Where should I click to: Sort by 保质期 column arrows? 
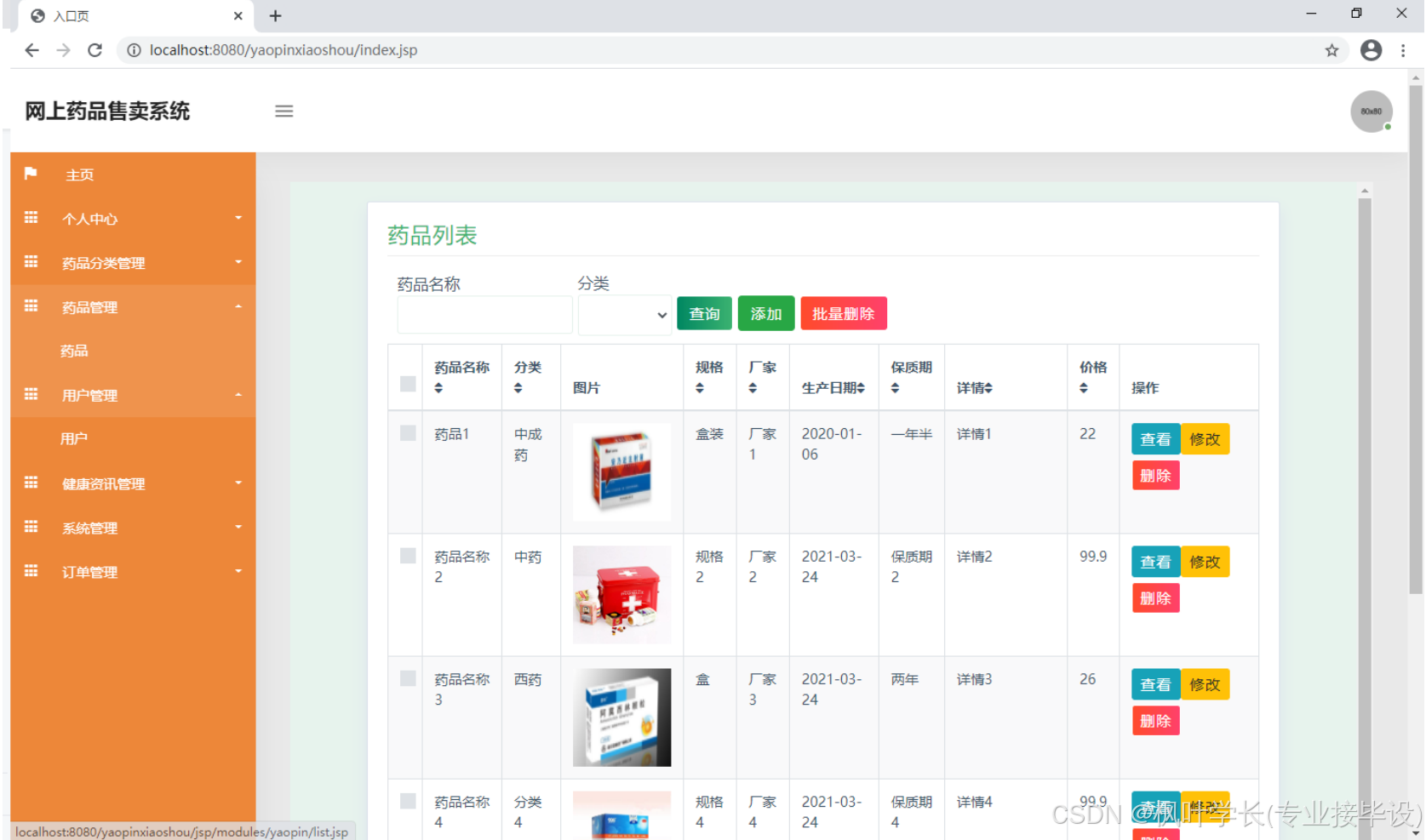[895, 388]
